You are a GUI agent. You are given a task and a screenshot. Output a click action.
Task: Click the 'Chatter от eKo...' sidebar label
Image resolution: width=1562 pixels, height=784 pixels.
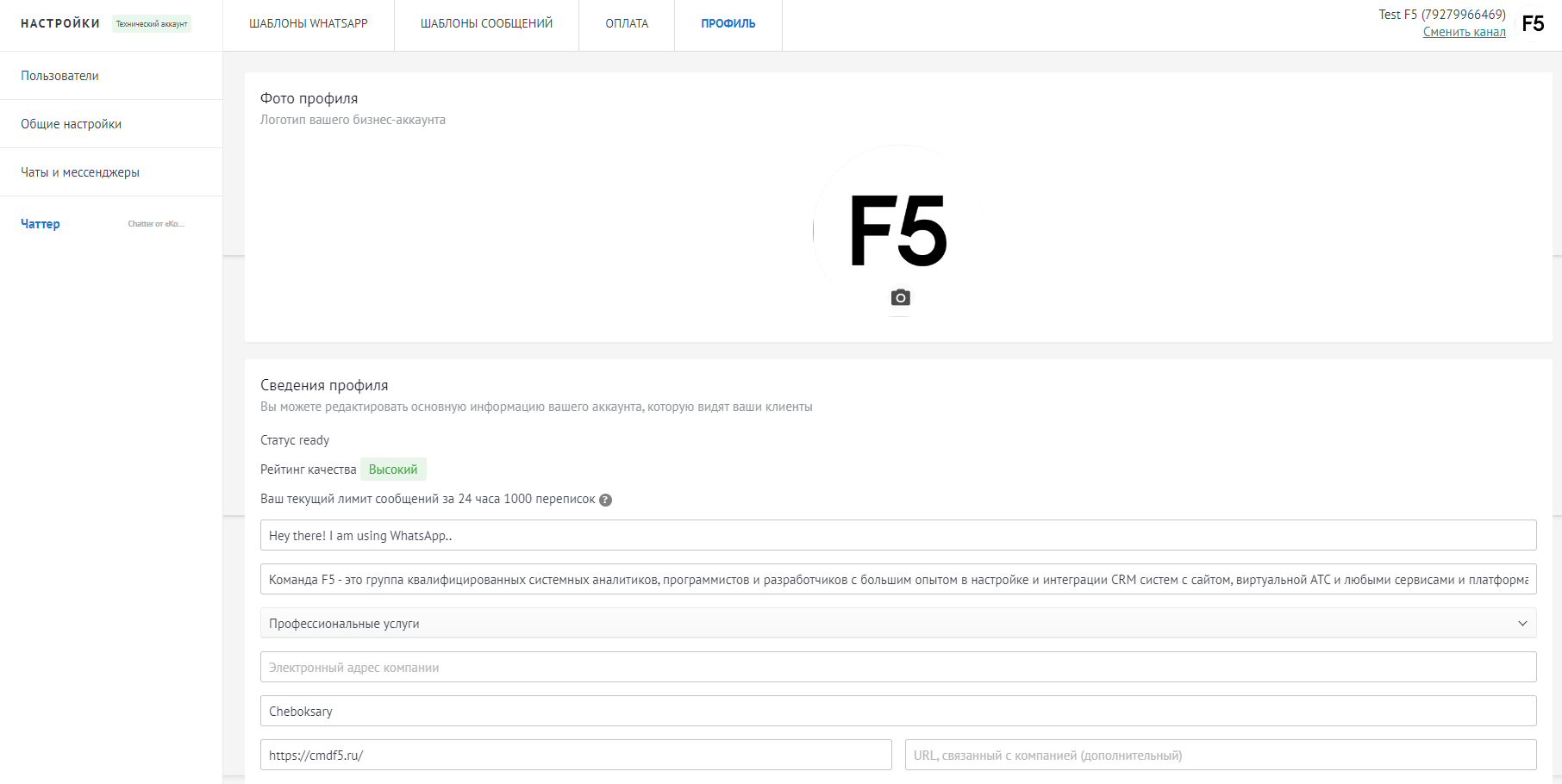[x=156, y=224]
